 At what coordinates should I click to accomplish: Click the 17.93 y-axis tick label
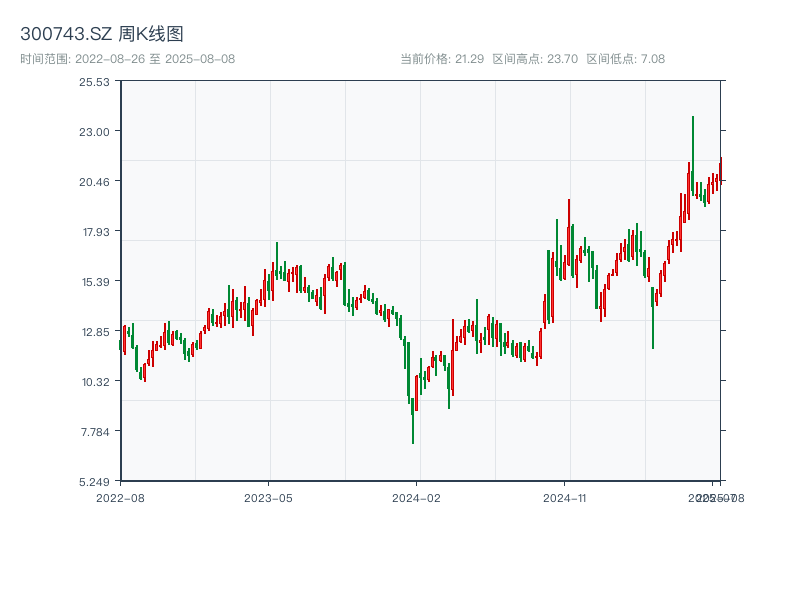coord(95,231)
